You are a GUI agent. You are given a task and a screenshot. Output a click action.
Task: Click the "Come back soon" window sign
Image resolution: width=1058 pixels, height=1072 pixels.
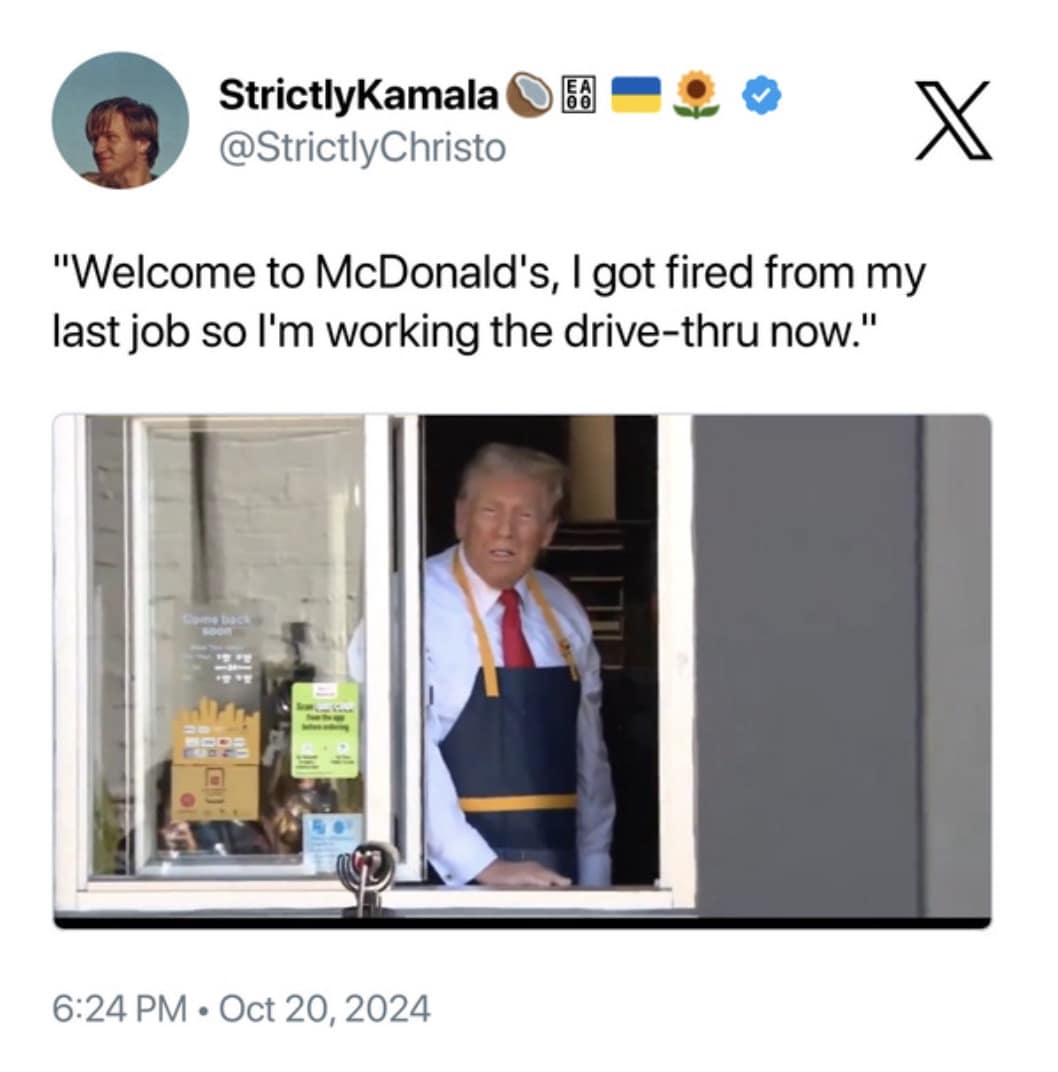click(x=217, y=624)
